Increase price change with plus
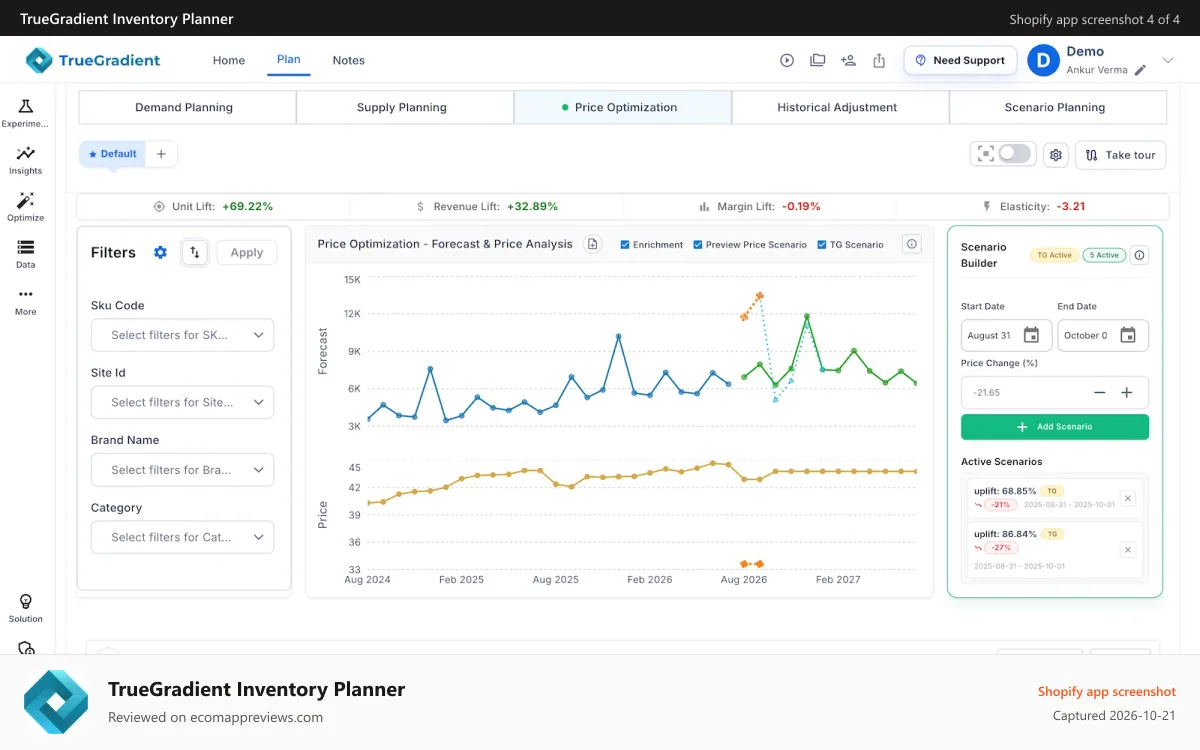Image resolution: width=1200 pixels, height=750 pixels. pos(1127,393)
